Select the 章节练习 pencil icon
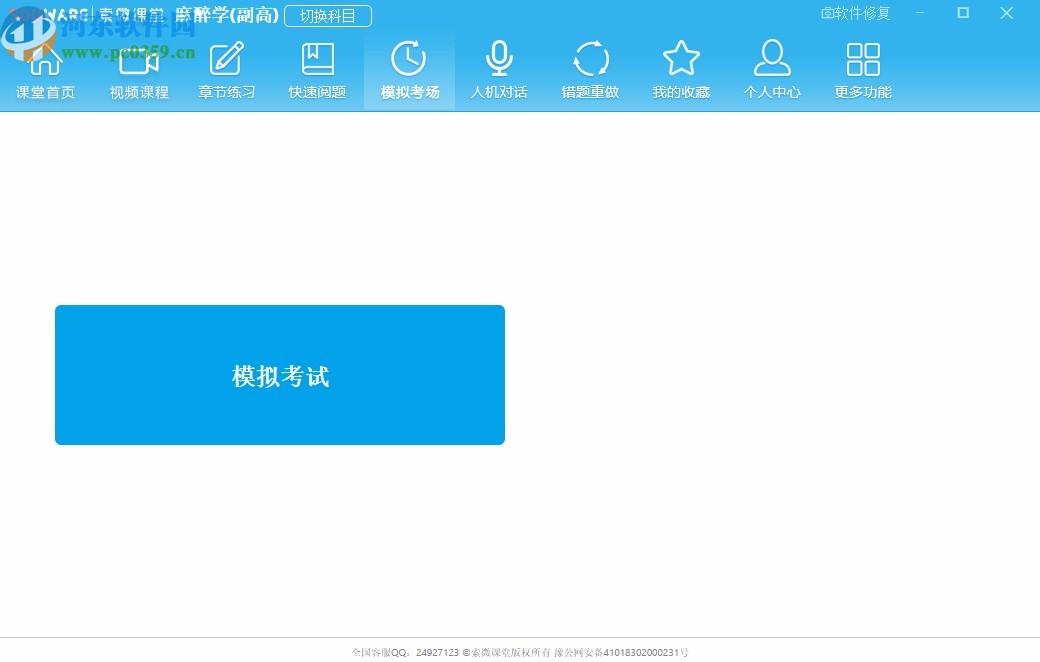The image size is (1040, 662). click(227, 58)
